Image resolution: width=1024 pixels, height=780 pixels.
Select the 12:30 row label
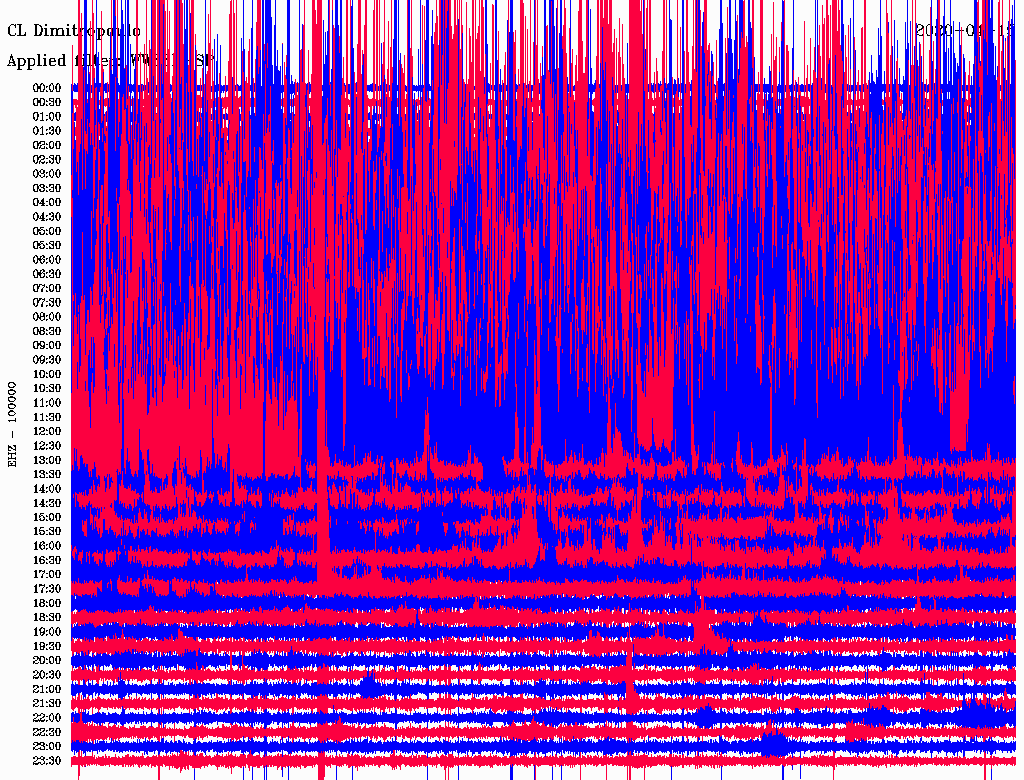pyautogui.click(x=47, y=446)
